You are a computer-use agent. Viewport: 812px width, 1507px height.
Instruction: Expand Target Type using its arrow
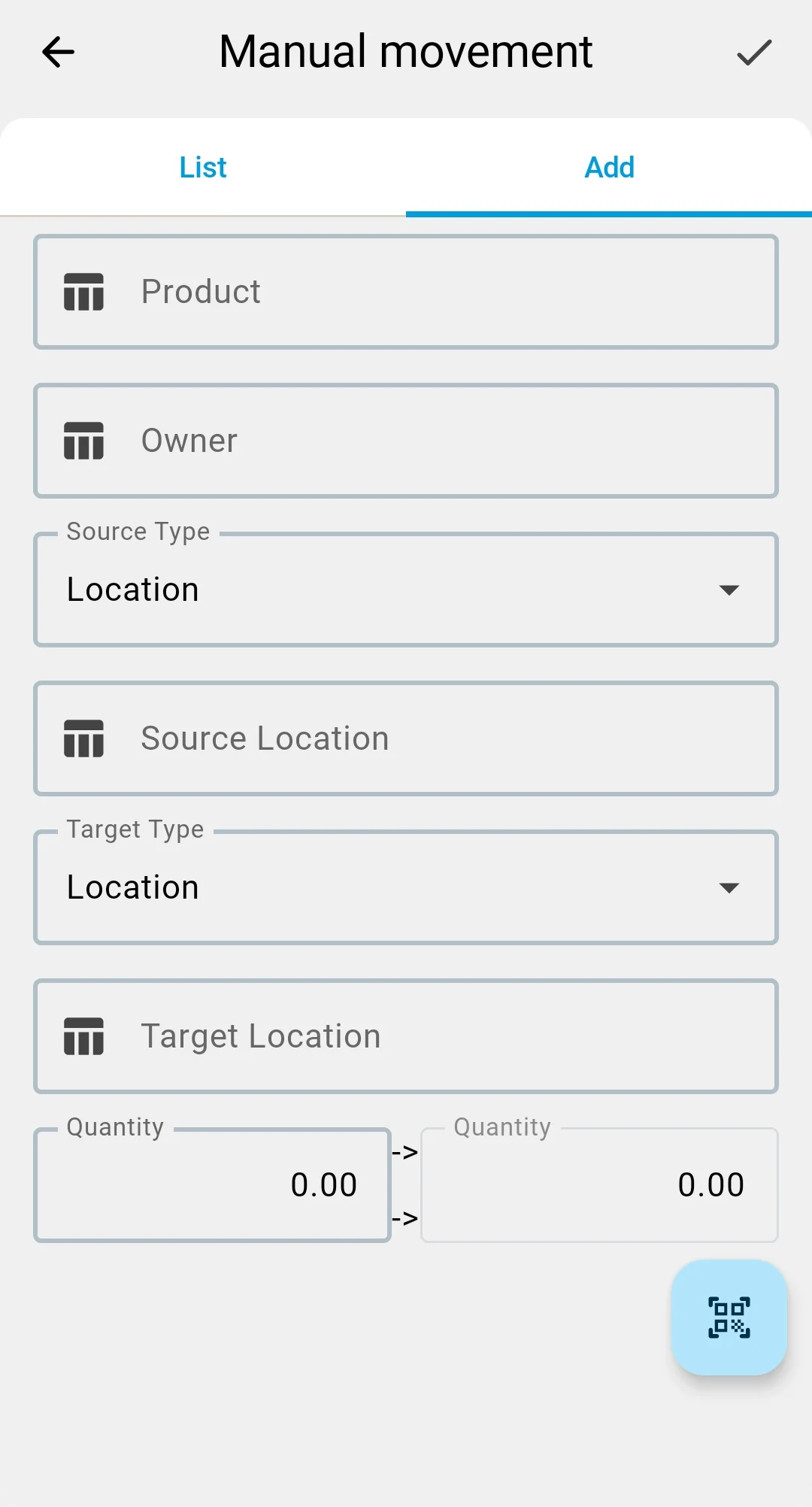729,888
